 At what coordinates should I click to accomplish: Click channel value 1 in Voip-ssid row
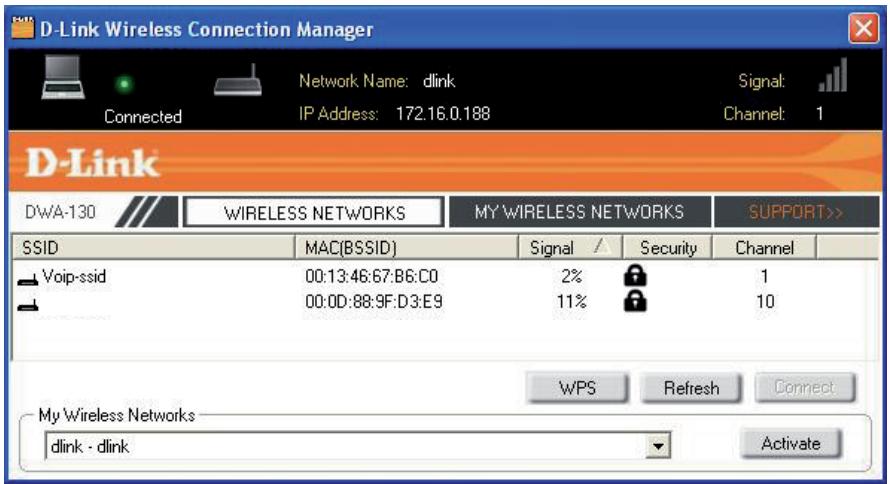pos(765,276)
